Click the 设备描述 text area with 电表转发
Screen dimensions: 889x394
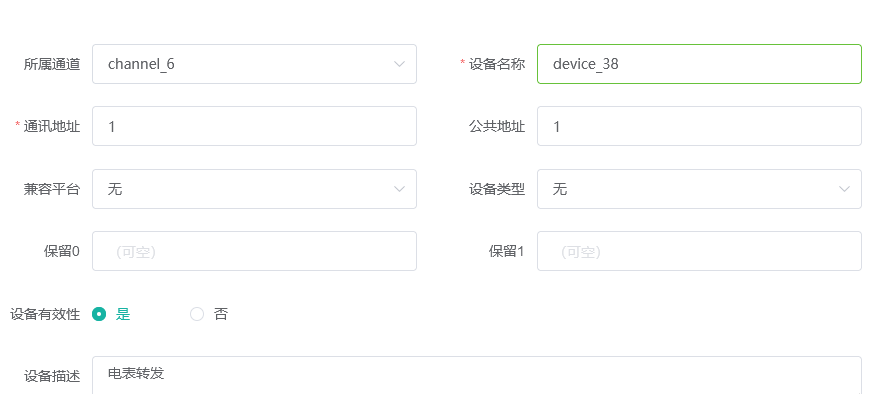point(477,375)
